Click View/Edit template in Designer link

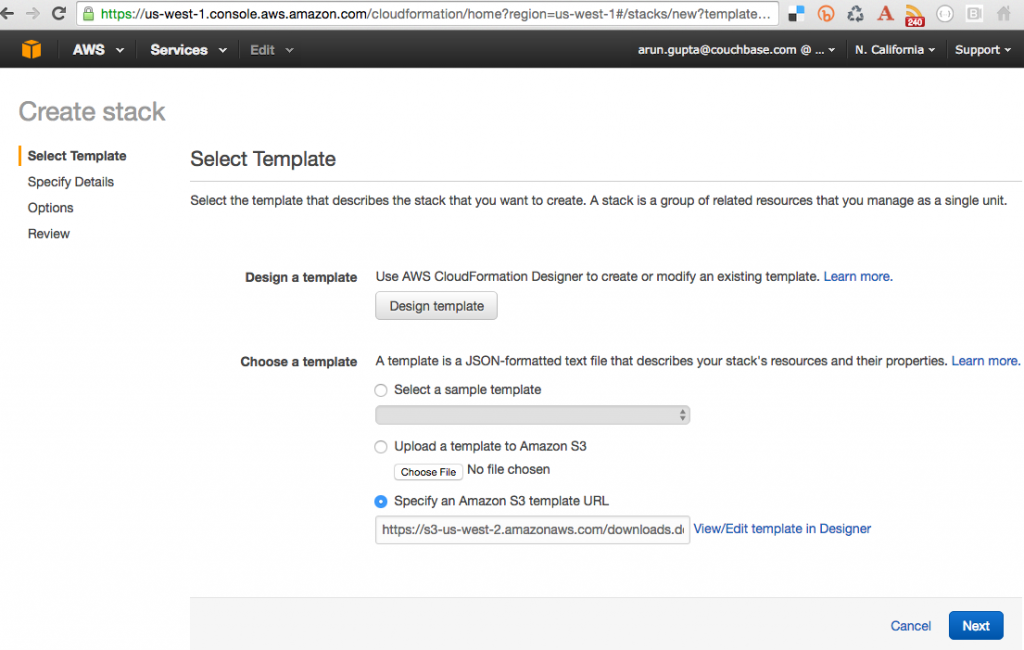pyautogui.click(x=782, y=528)
